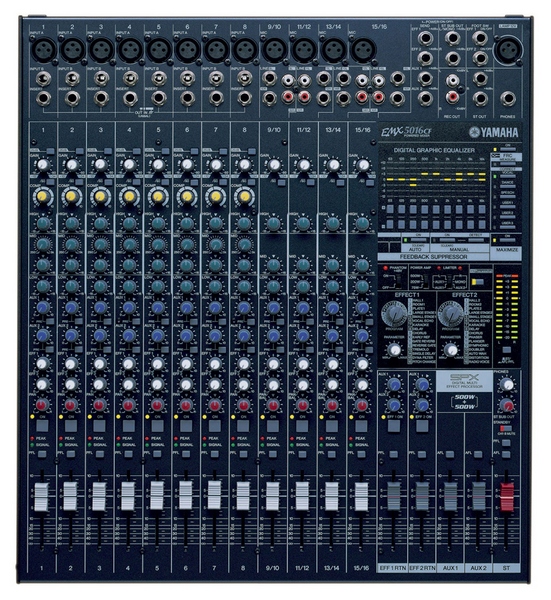Click channel 3 yellow COMP knob
Screen dimensions: 551x600
pyautogui.click(x=100, y=196)
